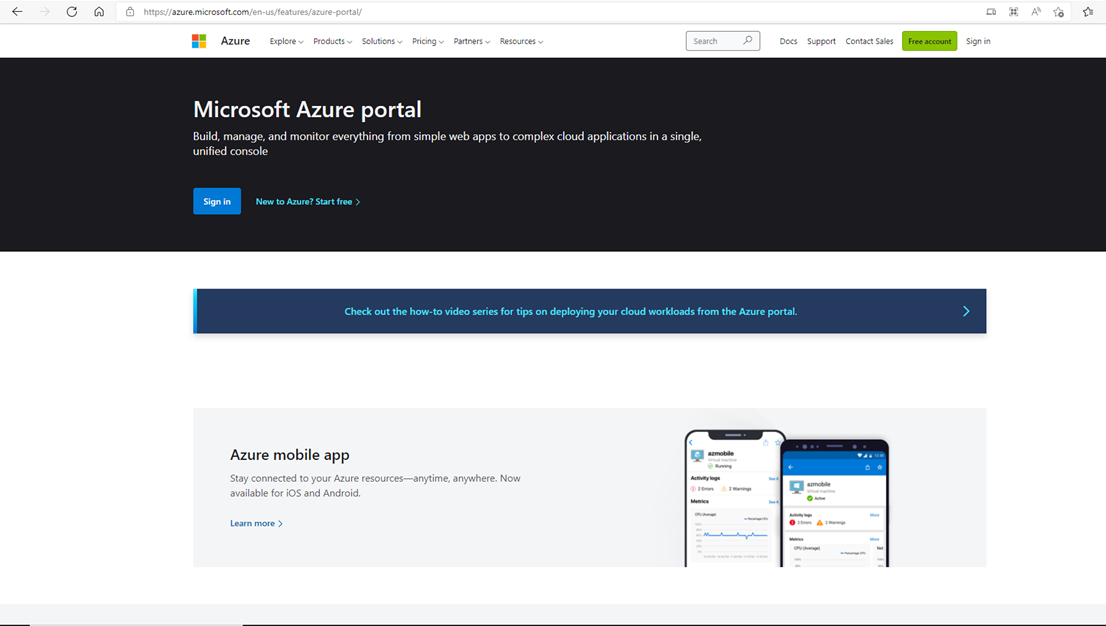Open the Favorites list icon
Image resolution: width=1106 pixels, height=626 pixels.
(1088, 12)
